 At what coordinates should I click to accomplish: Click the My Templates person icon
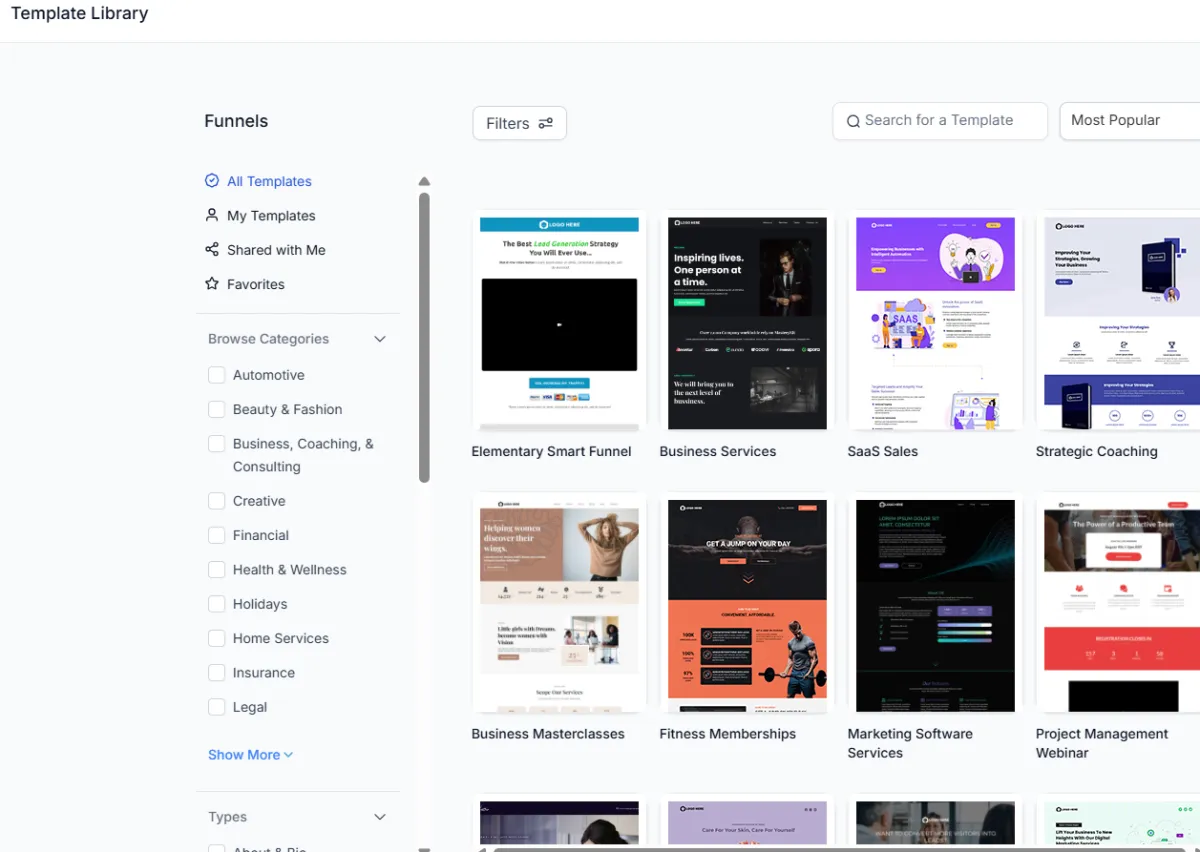click(x=212, y=215)
